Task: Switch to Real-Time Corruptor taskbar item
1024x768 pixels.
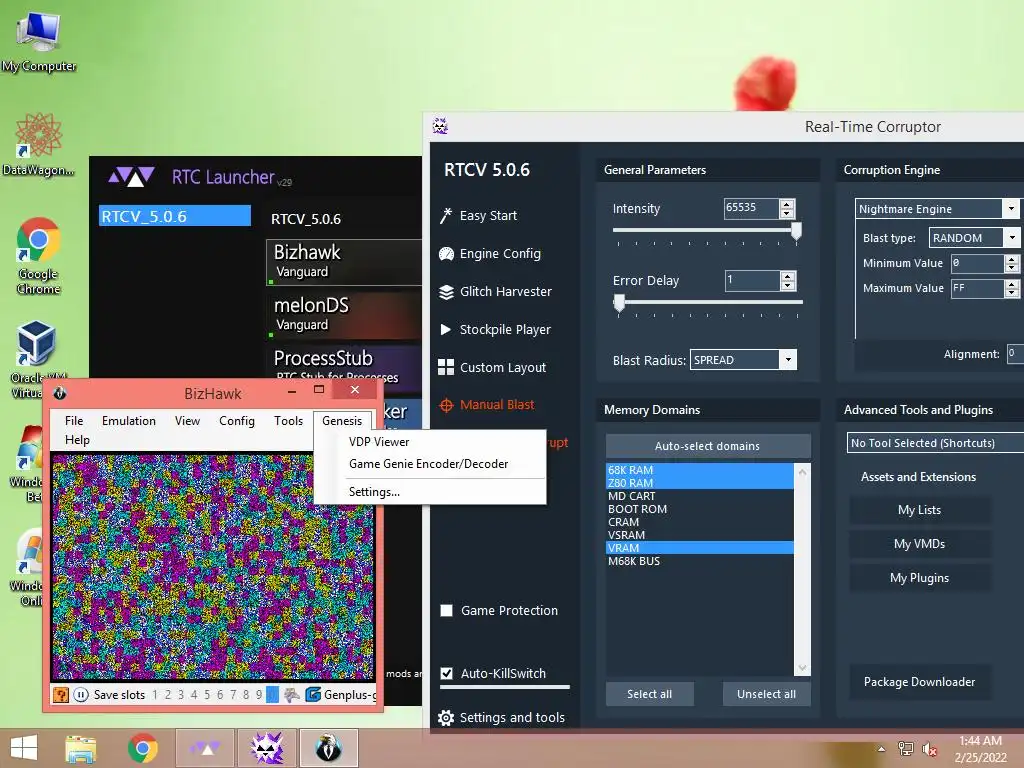Action: tap(266, 748)
